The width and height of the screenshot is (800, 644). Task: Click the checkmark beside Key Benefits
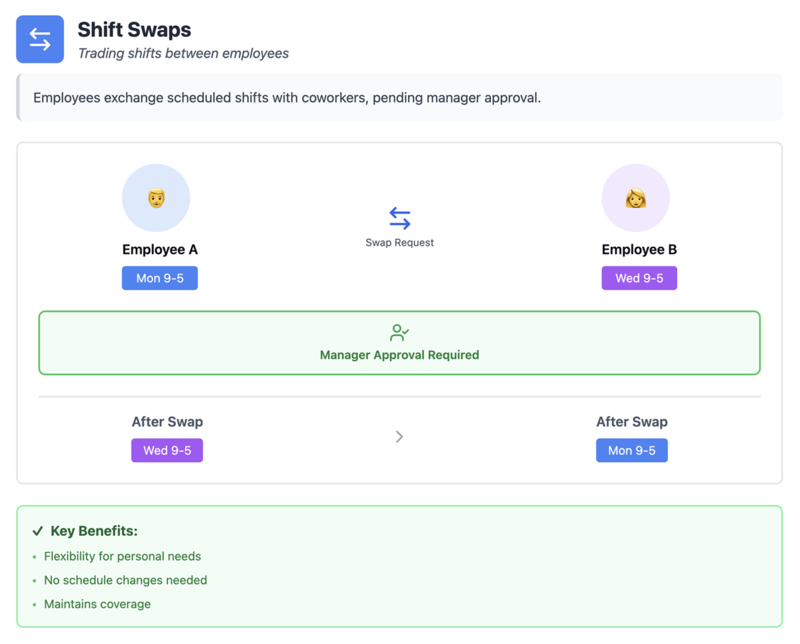[40, 532]
